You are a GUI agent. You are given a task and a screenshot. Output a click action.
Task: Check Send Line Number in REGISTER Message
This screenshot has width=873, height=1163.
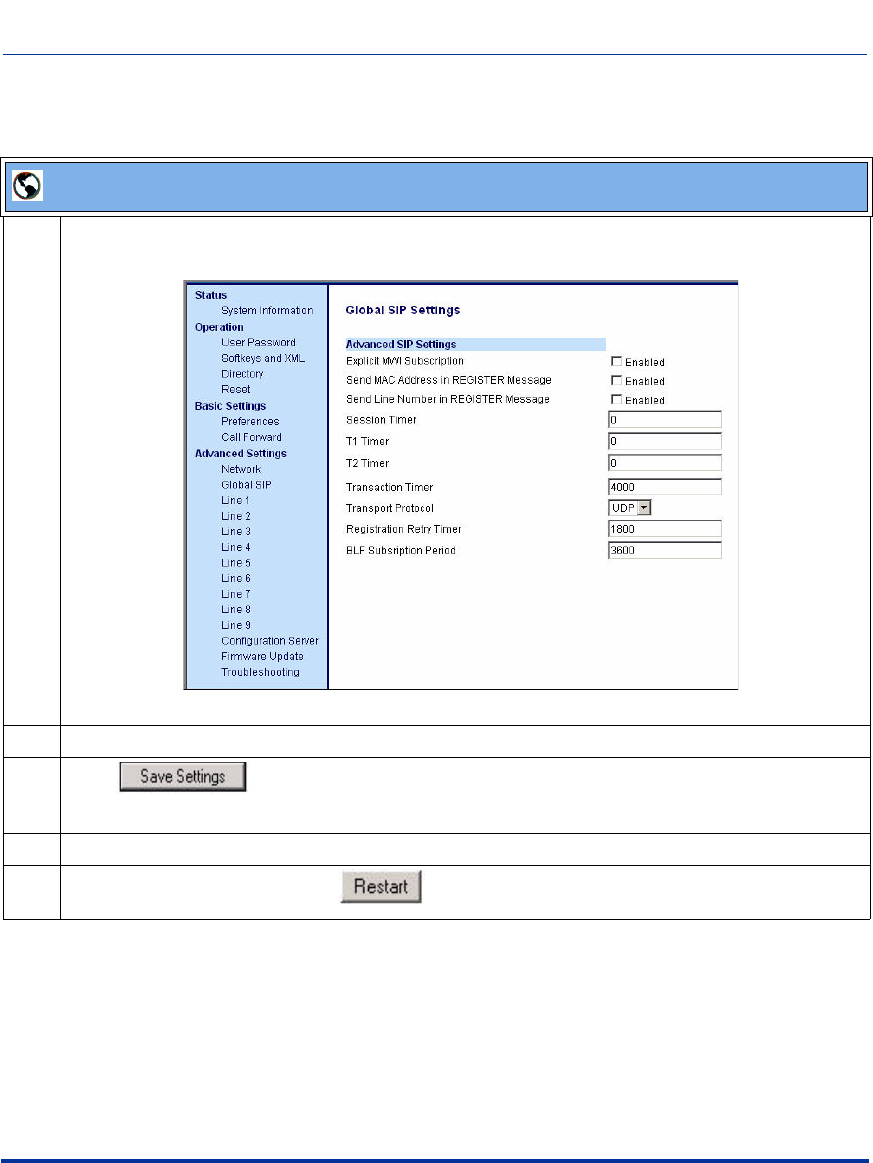[616, 399]
